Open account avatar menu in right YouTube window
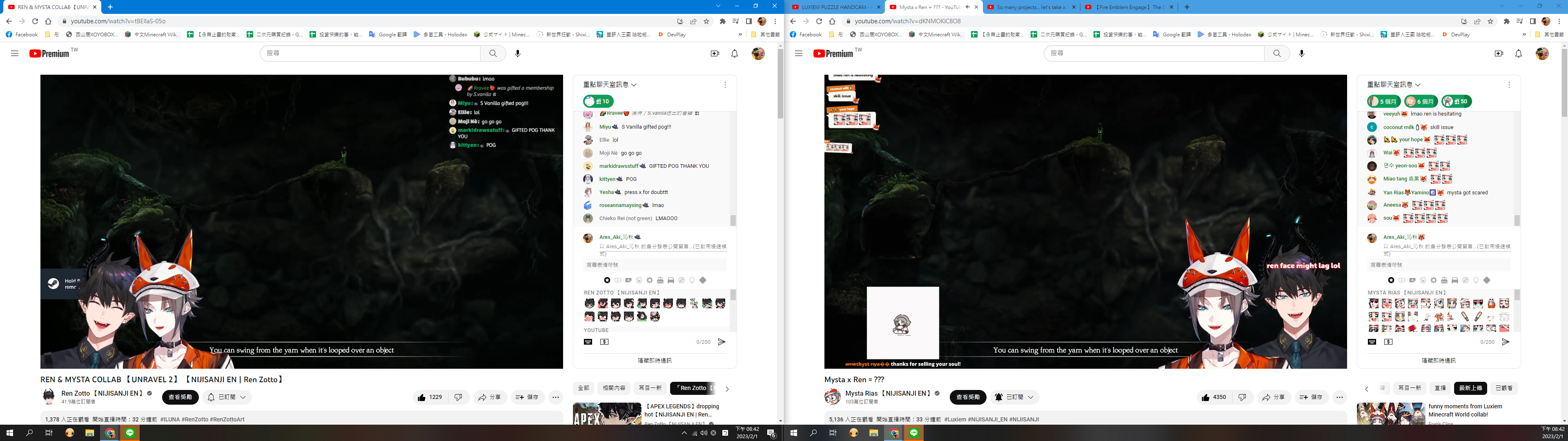 [x=1542, y=53]
